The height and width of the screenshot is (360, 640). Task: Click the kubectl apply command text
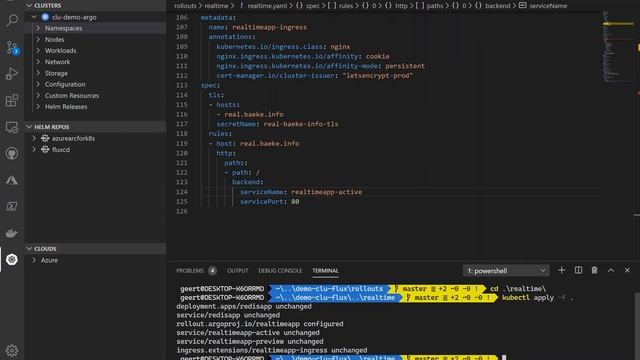point(537,298)
